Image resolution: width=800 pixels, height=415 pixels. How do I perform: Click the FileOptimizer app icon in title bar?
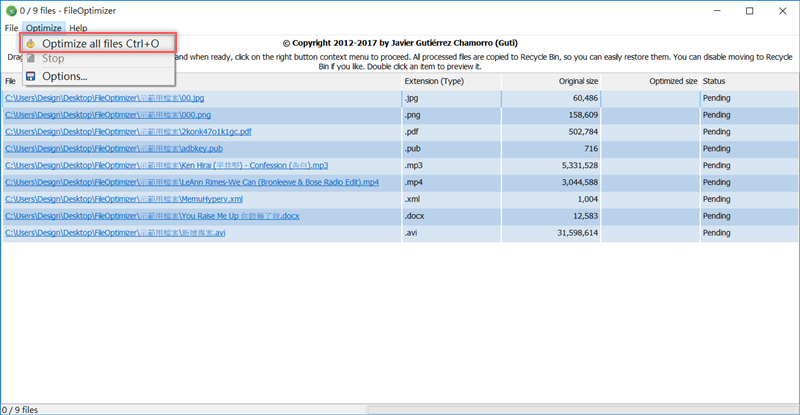pyautogui.click(x=11, y=11)
